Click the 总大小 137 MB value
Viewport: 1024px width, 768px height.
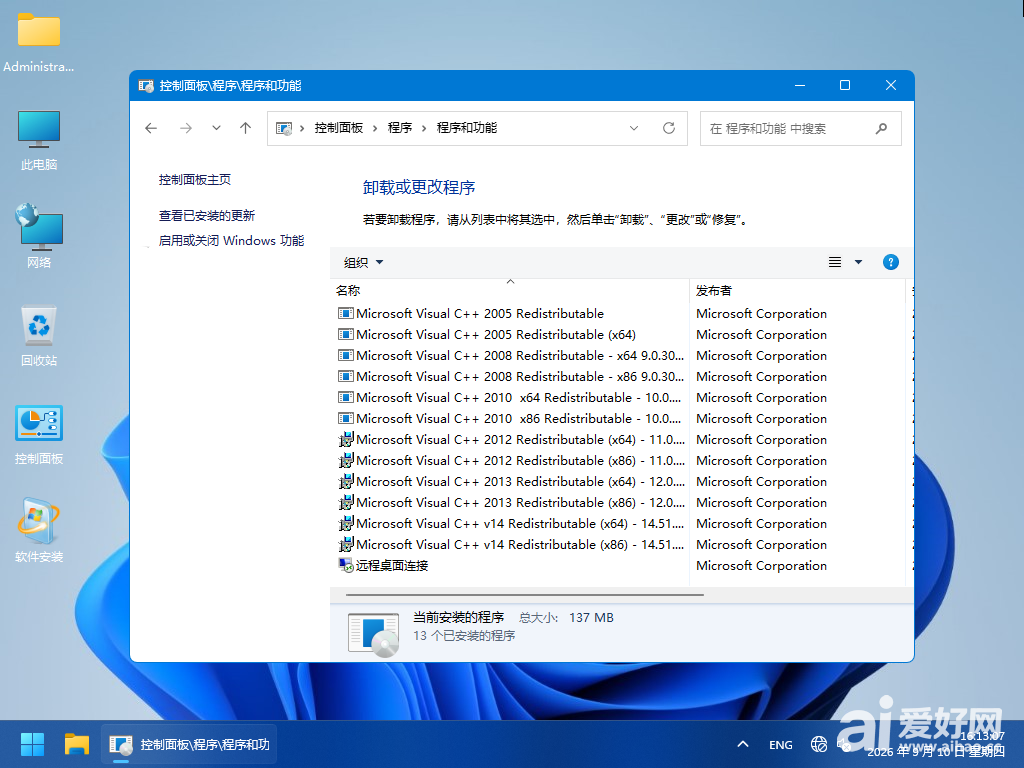tap(591, 617)
